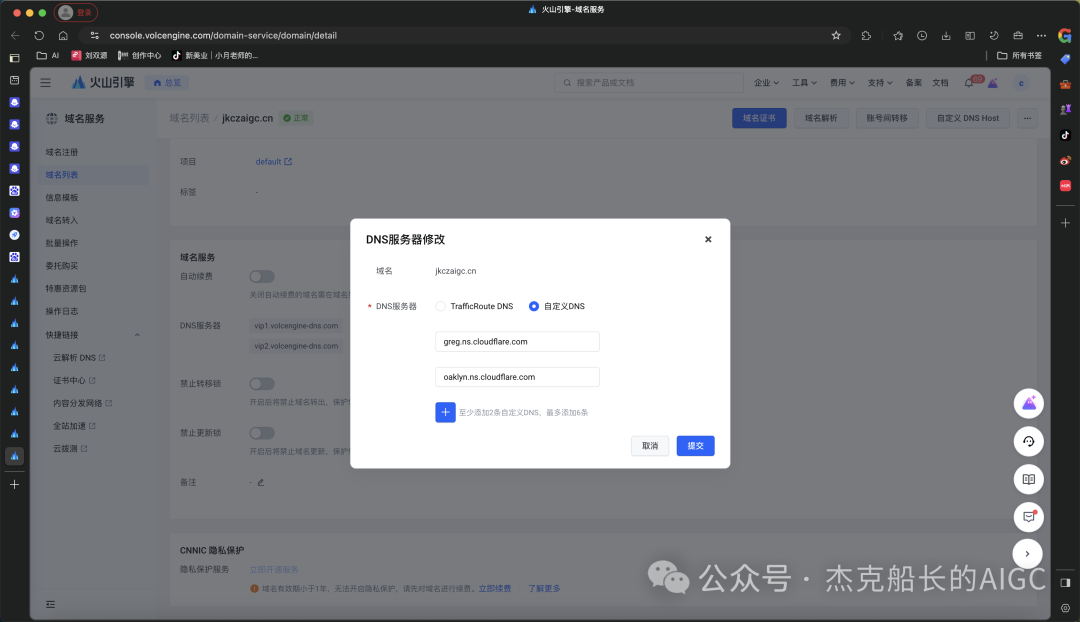This screenshot has width=1080, height=622.
Task: Open the 总览 home button
Action: point(167,83)
